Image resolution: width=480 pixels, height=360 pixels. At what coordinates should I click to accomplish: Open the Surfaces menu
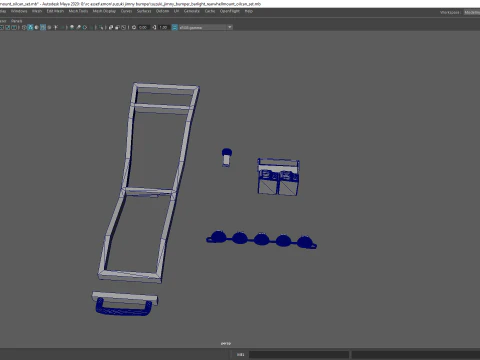click(x=144, y=11)
